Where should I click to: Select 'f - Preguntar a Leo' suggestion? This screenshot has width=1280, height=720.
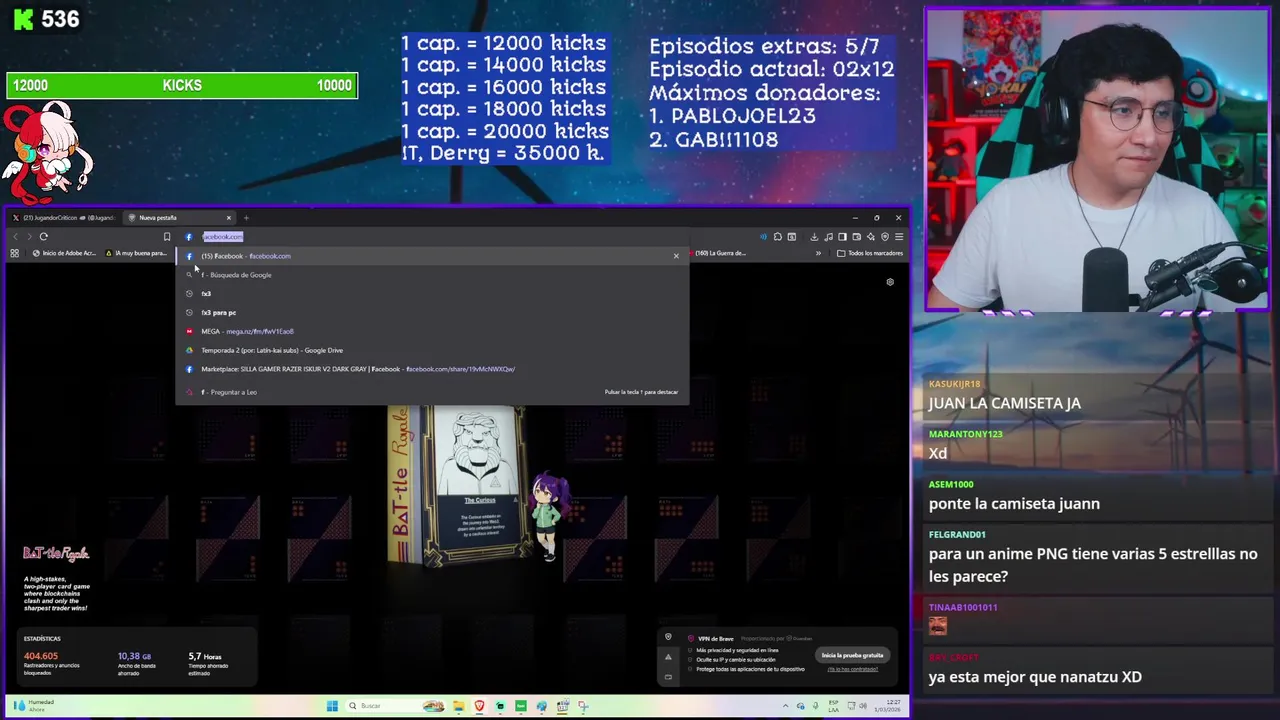(x=432, y=392)
